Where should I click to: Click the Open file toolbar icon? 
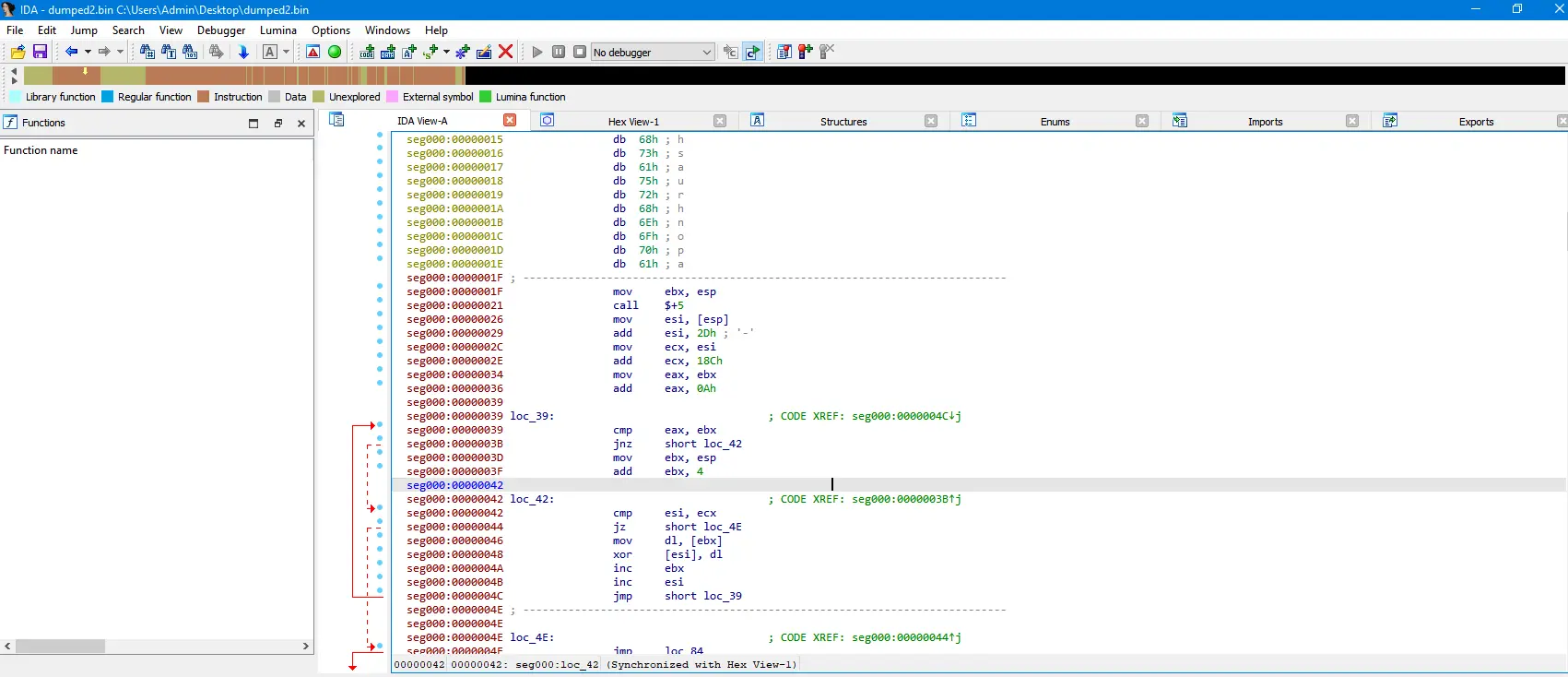pyautogui.click(x=18, y=52)
